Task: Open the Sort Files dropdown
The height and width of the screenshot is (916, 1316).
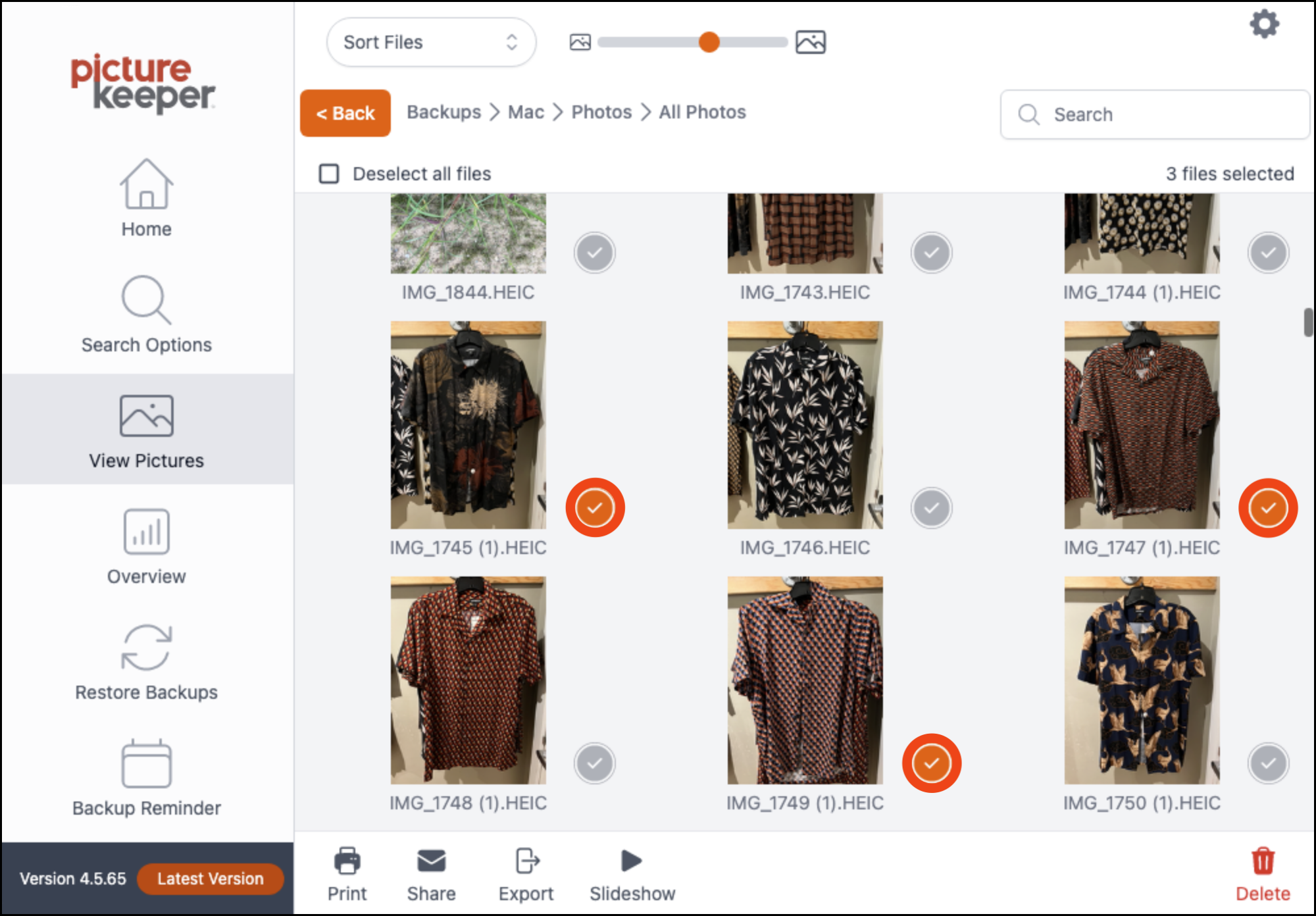Action: 431,42
